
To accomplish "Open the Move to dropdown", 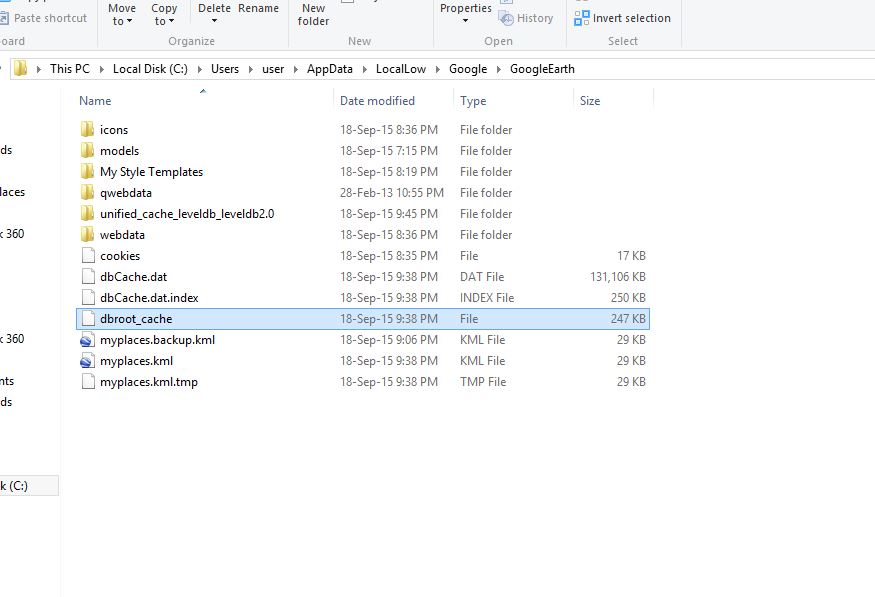I will [122, 15].
